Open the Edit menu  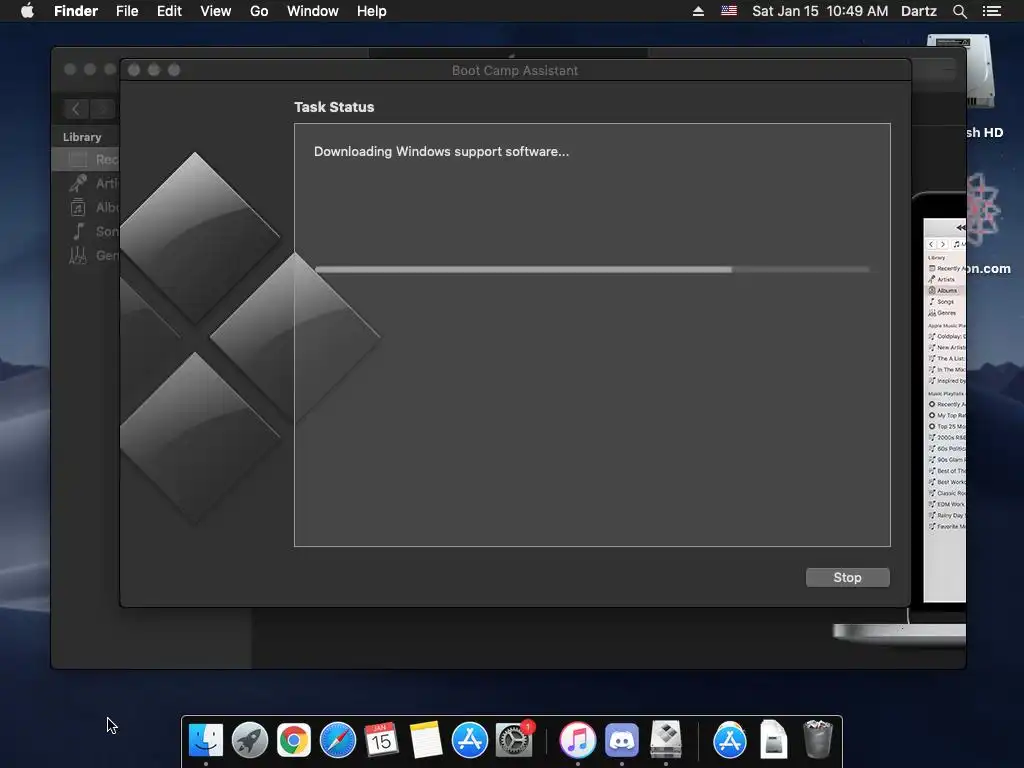[x=169, y=11]
